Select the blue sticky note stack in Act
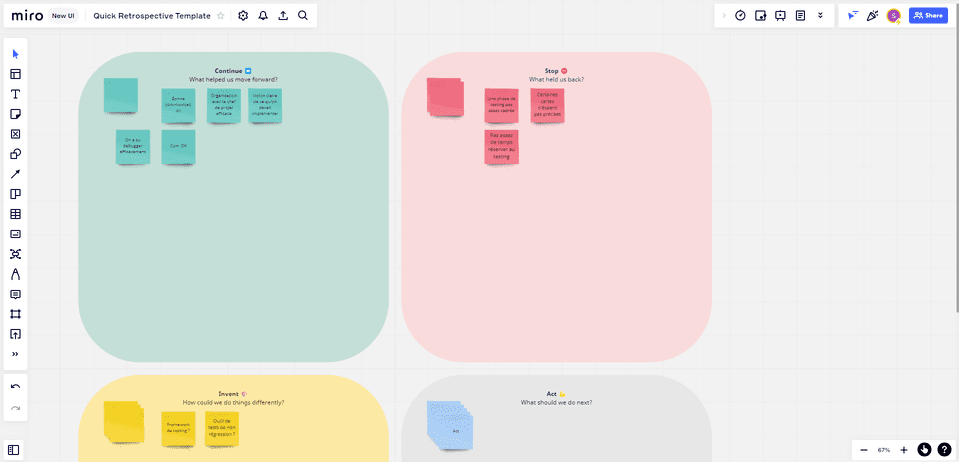 coord(450,425)
